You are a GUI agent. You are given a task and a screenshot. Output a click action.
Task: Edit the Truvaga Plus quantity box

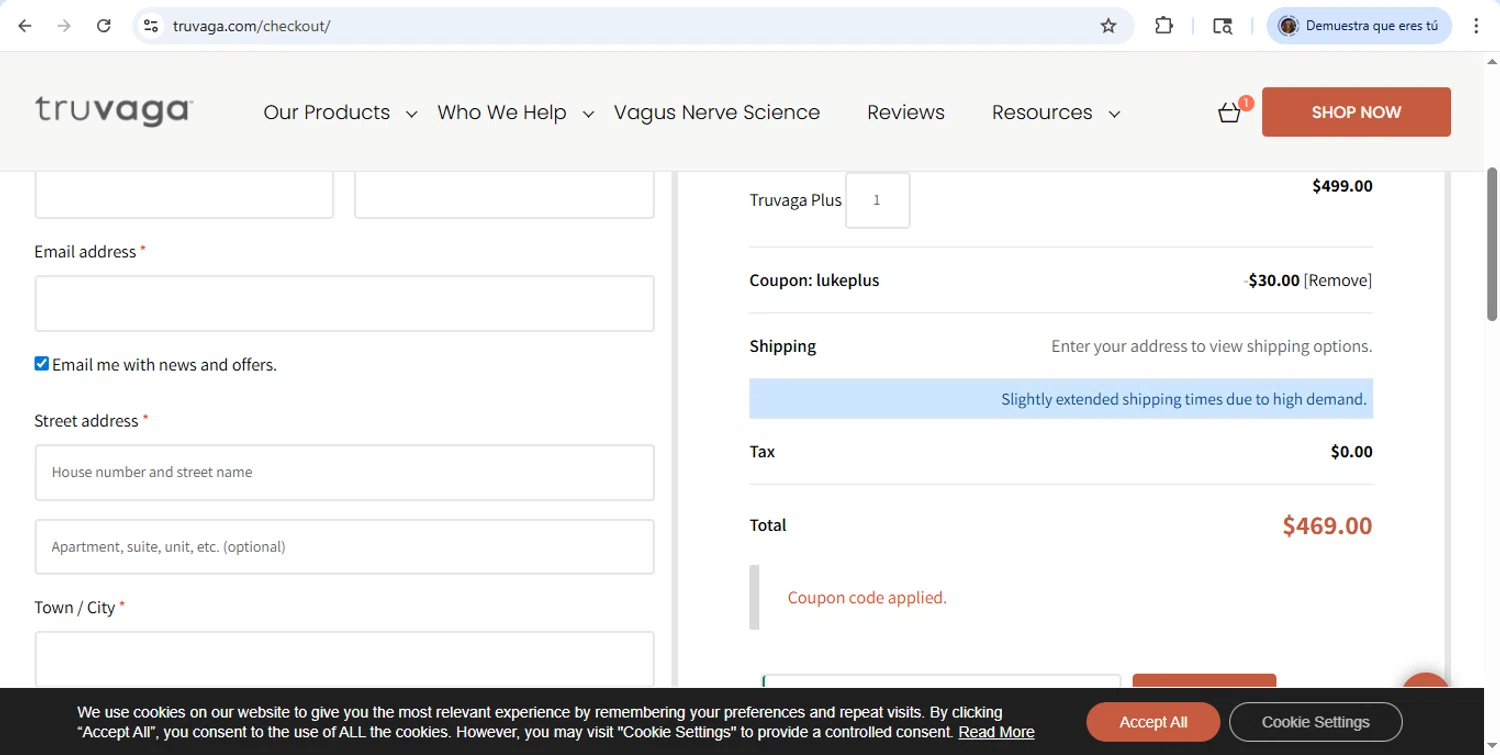(877, 200)
